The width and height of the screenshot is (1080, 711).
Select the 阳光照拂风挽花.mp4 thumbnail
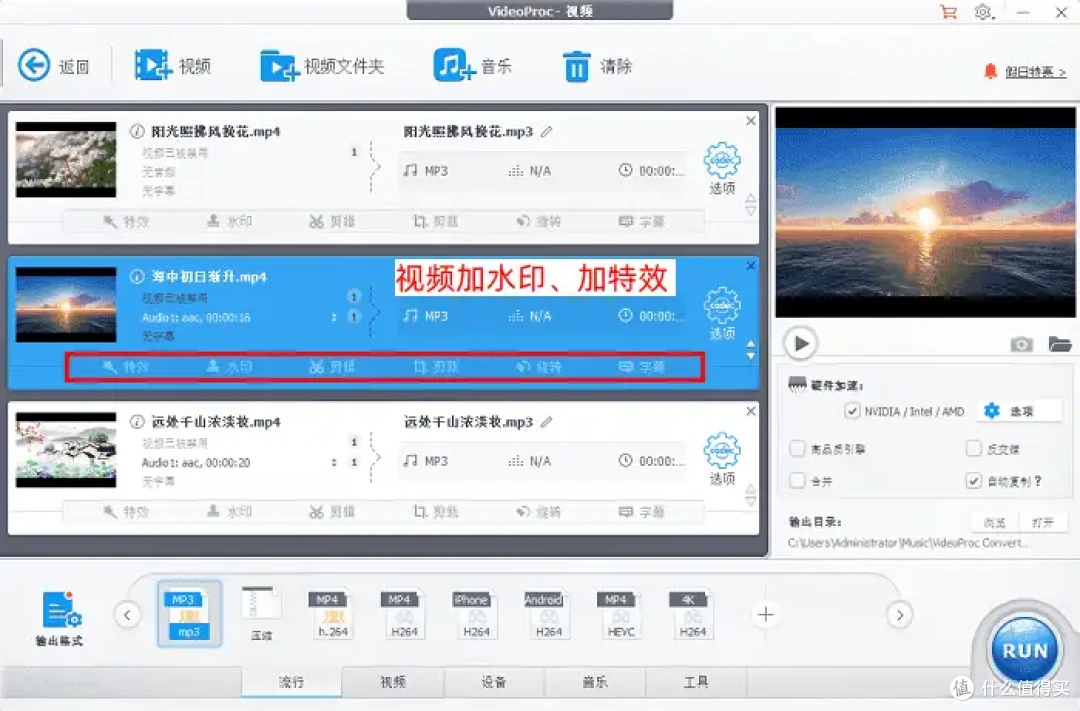point(66,160)
